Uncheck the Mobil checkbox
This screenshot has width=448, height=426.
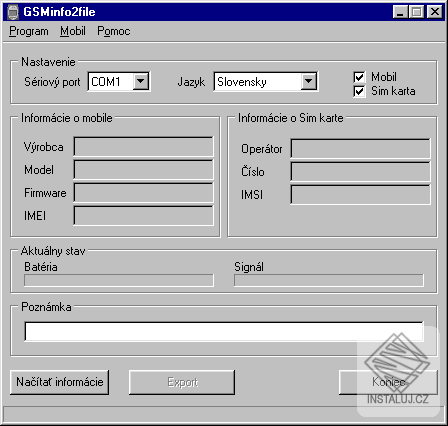(359, 77)
